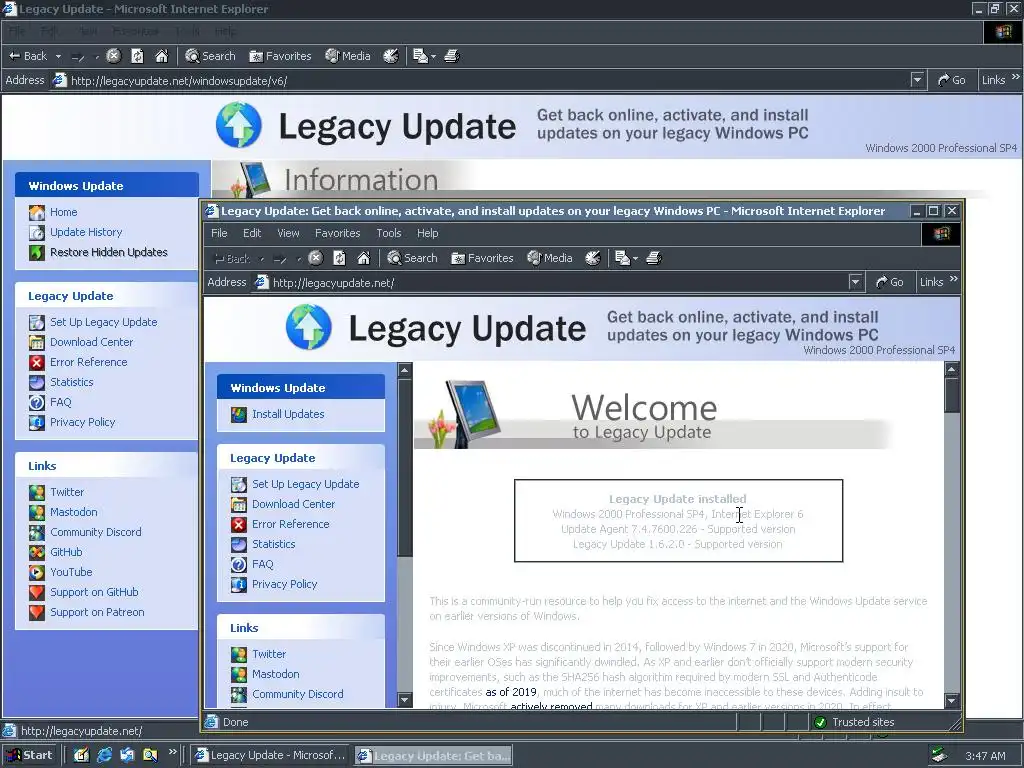Click Stop icon in front window toolbar
Screen dimensions: 1024x768
[x=315, y=258]
